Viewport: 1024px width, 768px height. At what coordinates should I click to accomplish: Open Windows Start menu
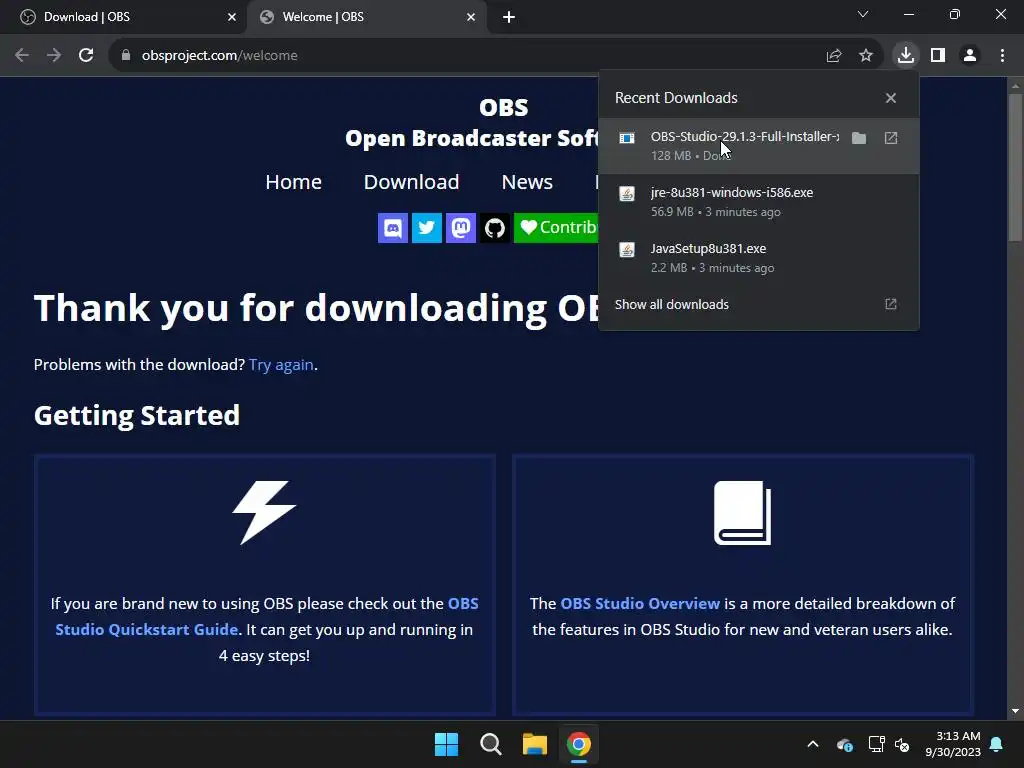447,744
